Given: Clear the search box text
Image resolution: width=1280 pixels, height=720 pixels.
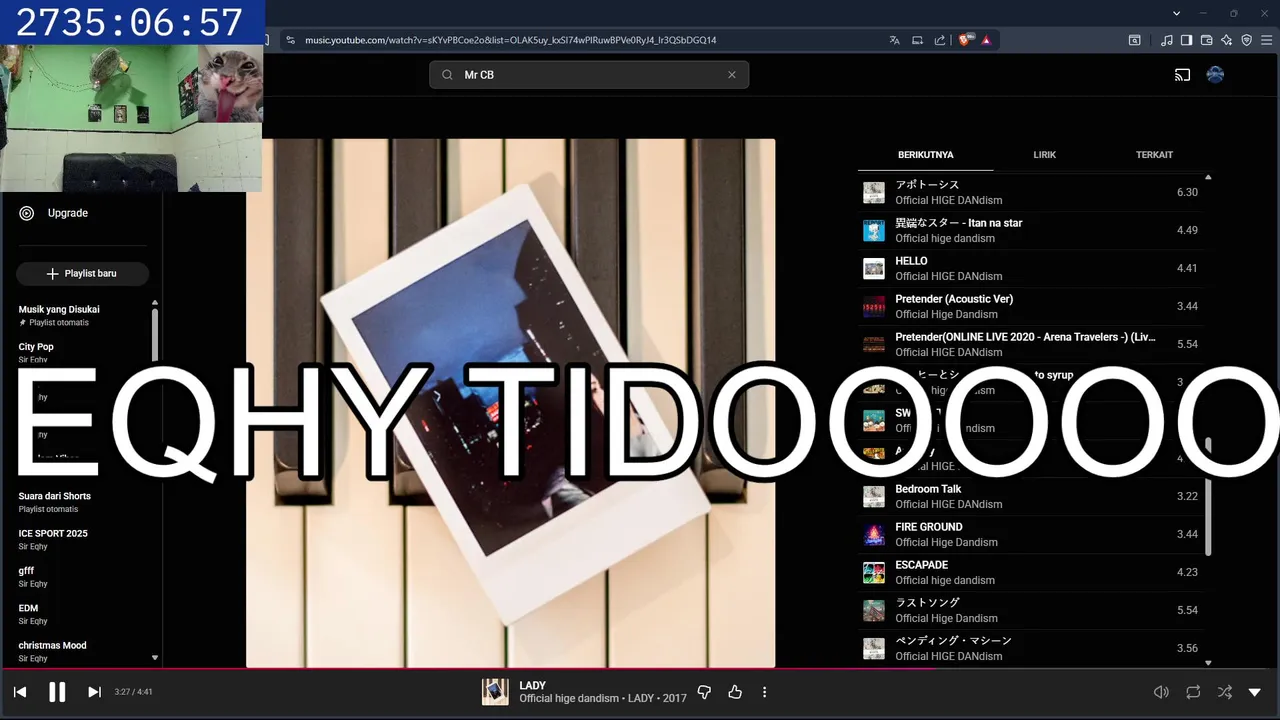Looking at the screenshot, I should click(x=732, y=75).
